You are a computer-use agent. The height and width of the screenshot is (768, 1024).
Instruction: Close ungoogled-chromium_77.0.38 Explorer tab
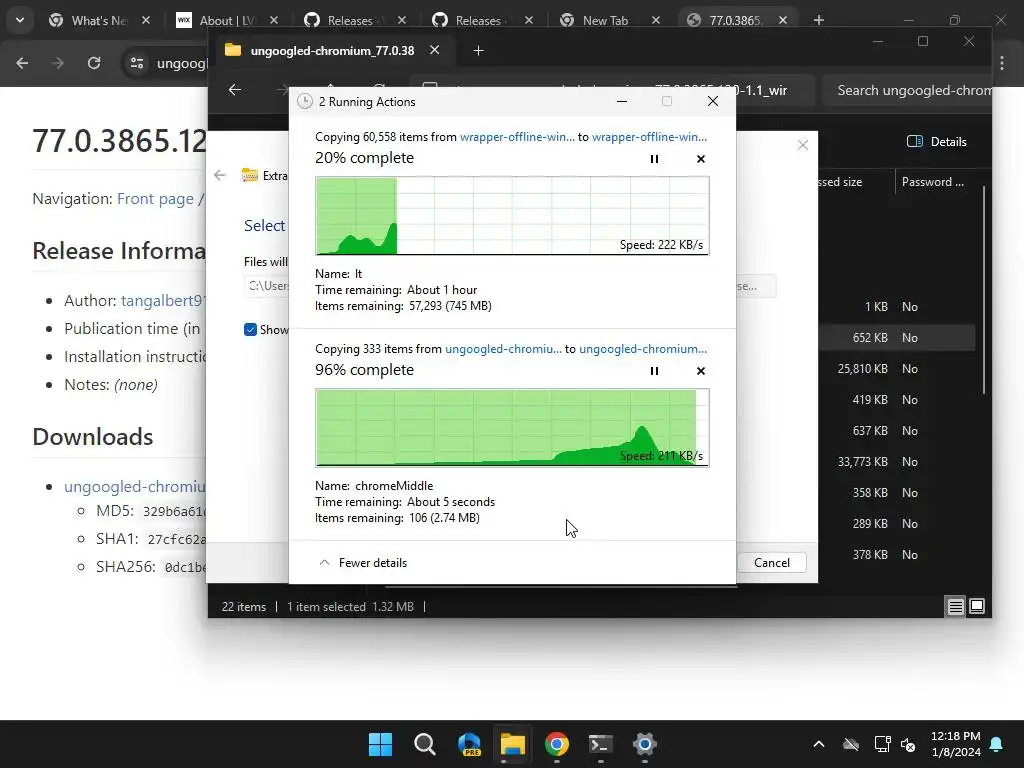tap(434, 50)
